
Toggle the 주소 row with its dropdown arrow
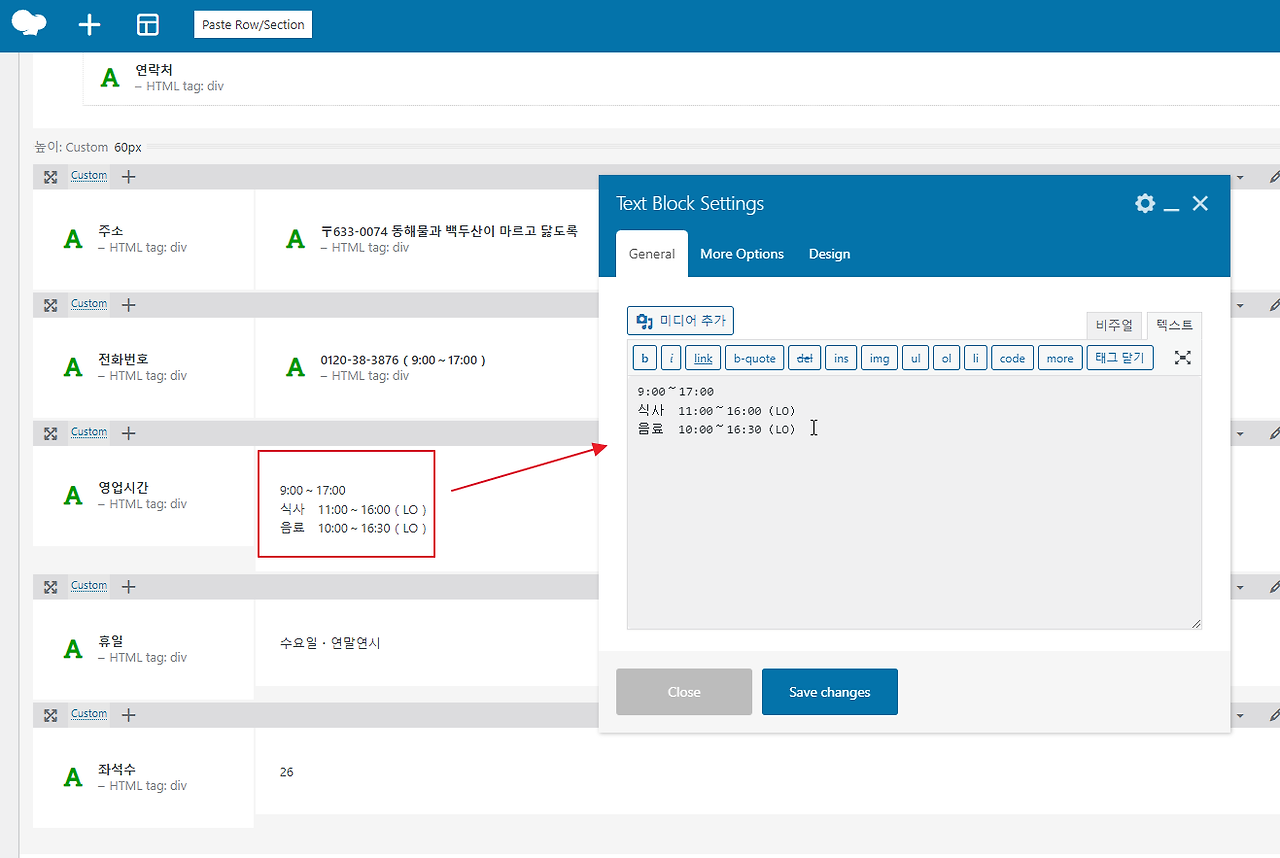(x=1241, y=178)
